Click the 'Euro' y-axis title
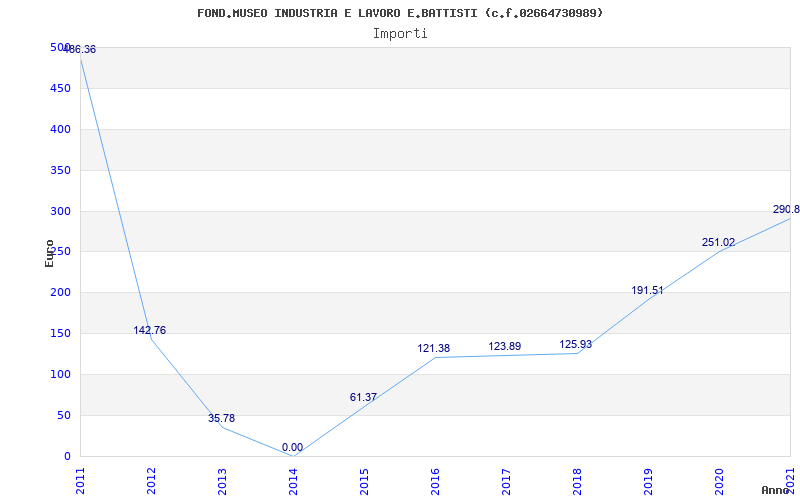Image resolution: width=800 pixels, height=500 pixels. click(49, 253)
